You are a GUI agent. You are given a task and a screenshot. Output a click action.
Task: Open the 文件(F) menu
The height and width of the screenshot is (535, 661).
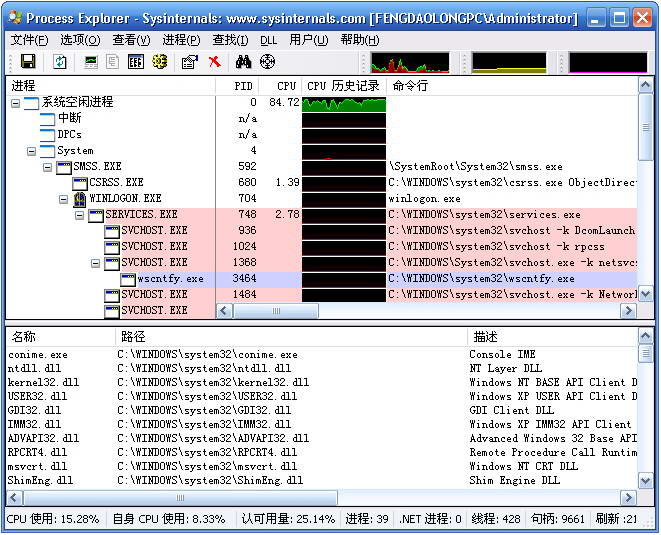tap(30, 40)
